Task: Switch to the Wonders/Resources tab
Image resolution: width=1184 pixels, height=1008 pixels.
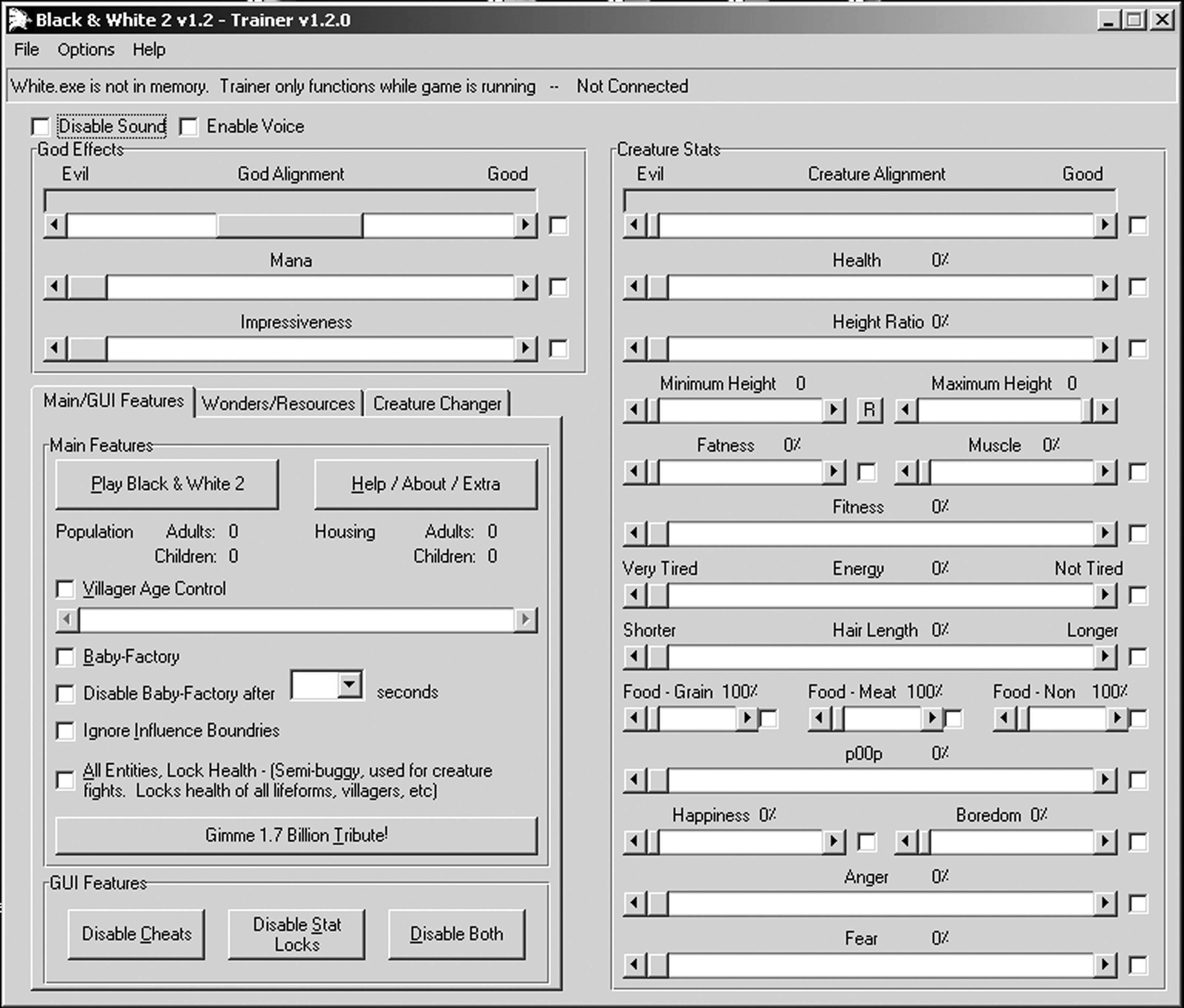Action: 278,404
